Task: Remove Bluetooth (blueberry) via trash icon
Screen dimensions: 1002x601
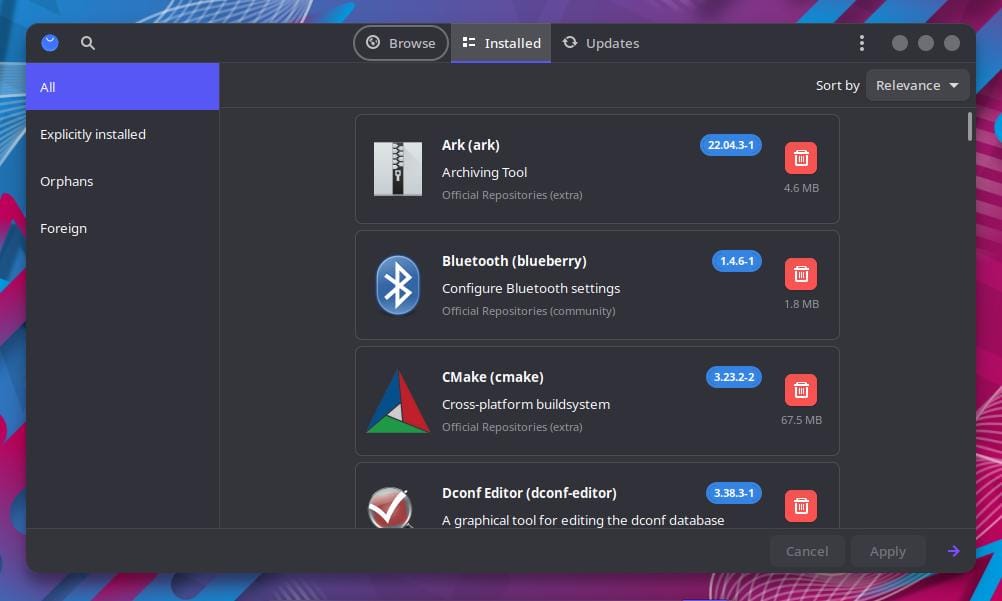Action: coord(801,274)
